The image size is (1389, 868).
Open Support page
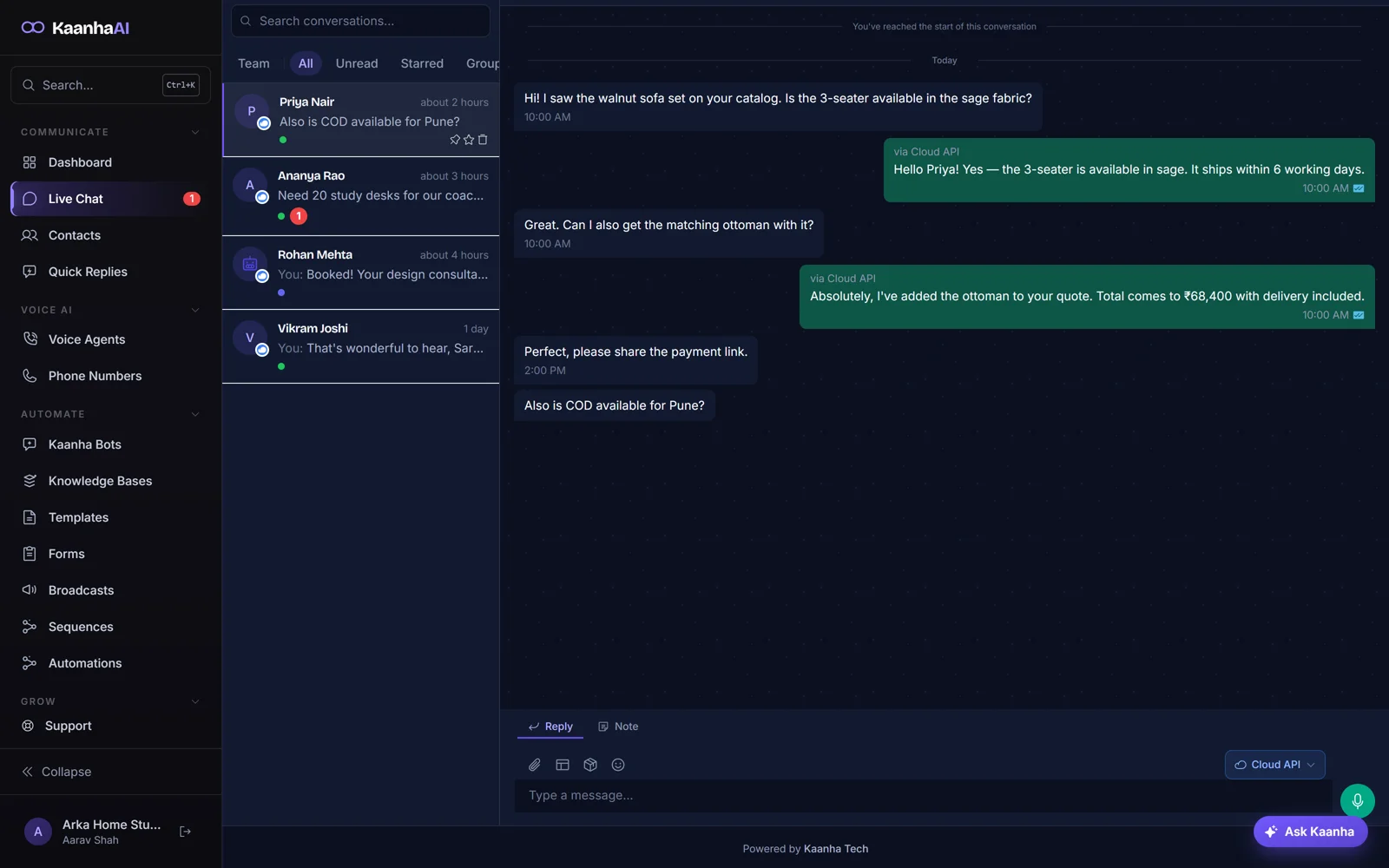coord(110,726)
